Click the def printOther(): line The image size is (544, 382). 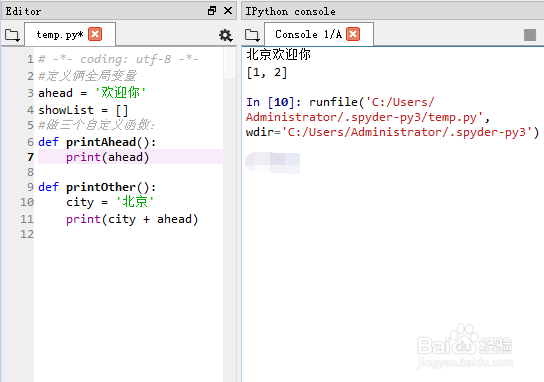click(x=97, y=187)
